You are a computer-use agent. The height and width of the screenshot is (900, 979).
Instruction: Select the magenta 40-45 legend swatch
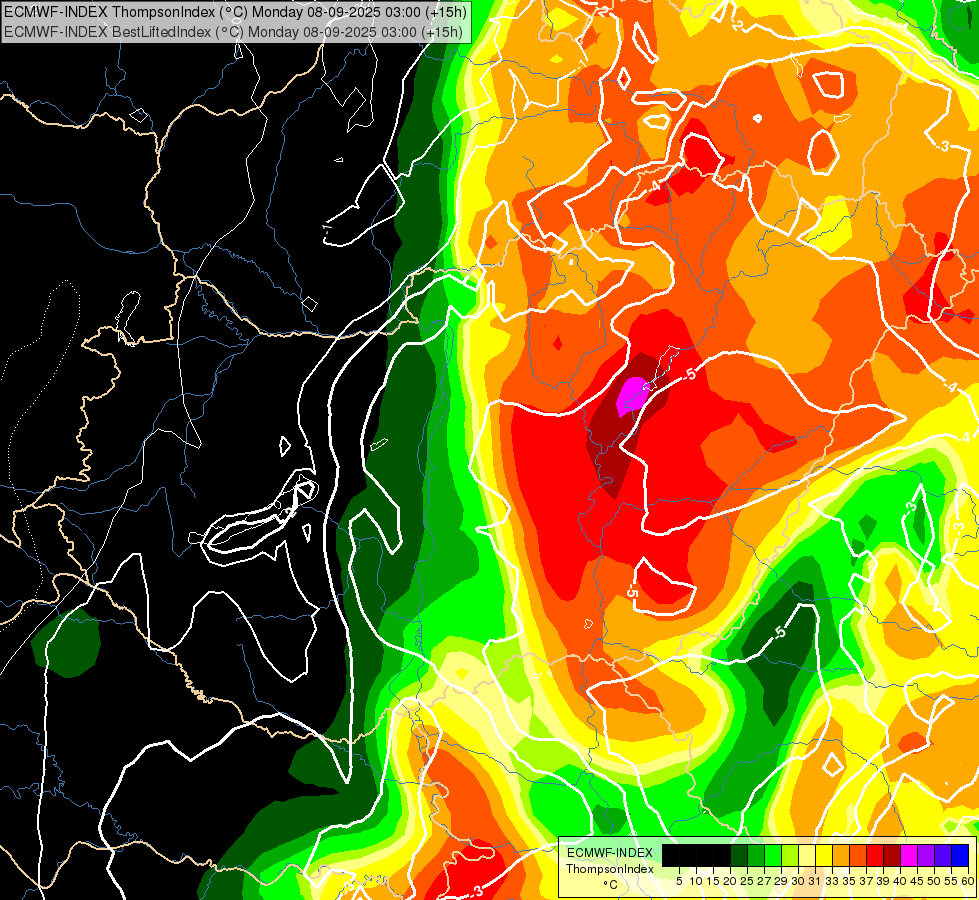coord(909,856)
